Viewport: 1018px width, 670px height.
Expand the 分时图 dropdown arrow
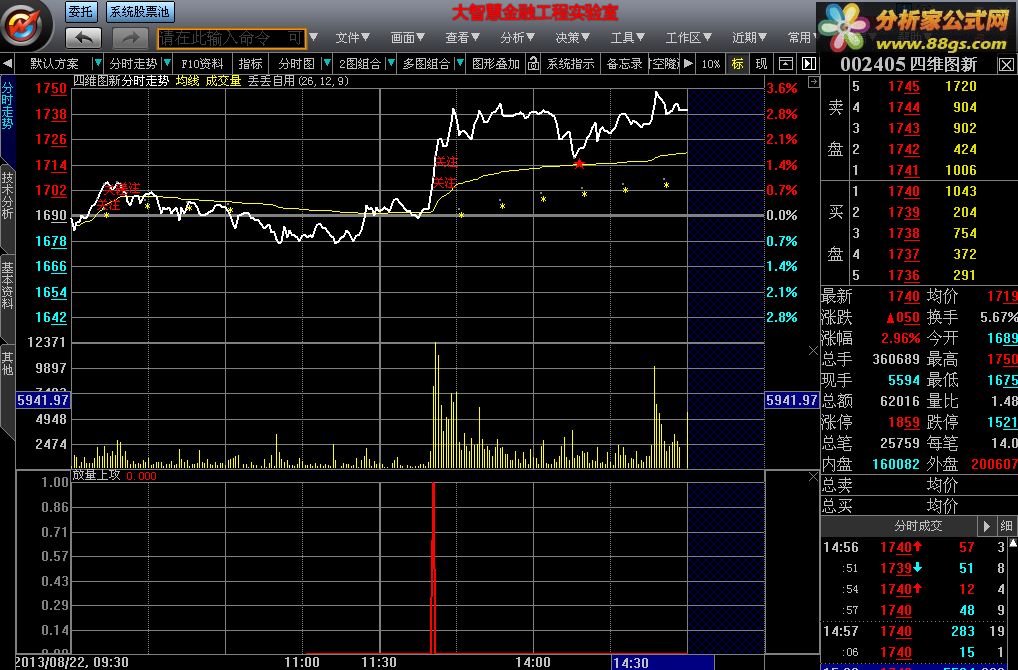tap(327, 64)
